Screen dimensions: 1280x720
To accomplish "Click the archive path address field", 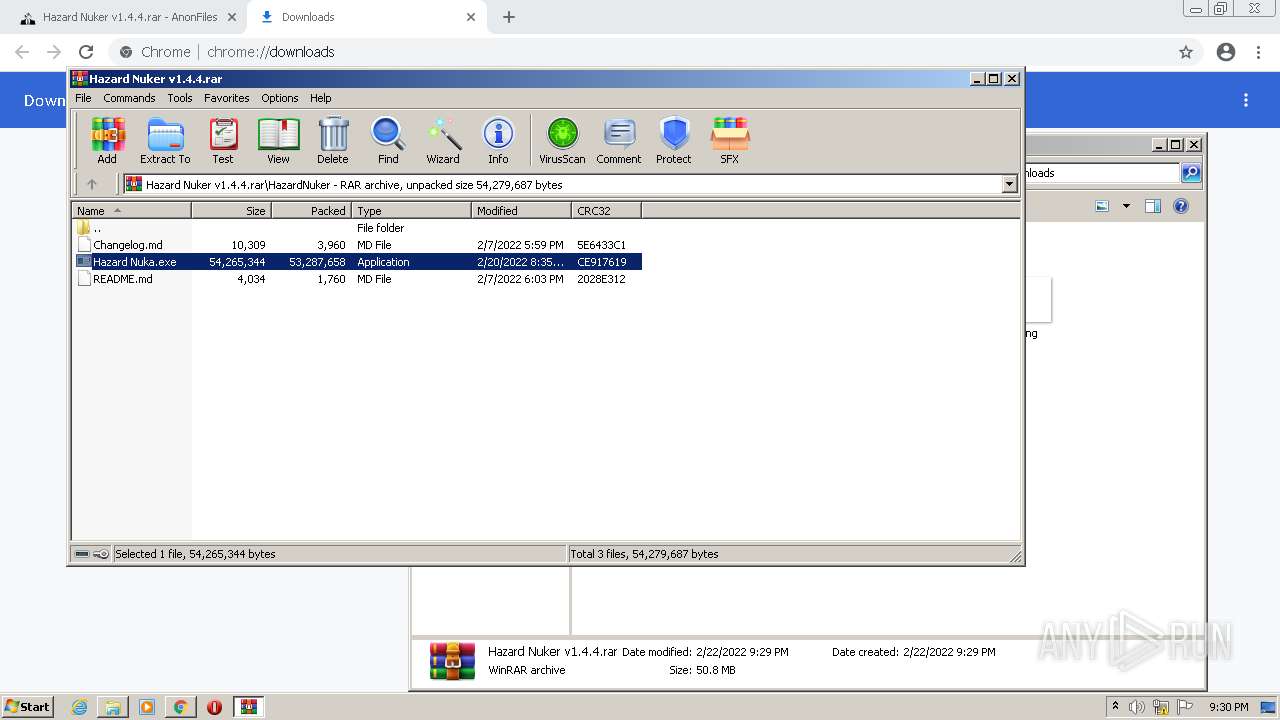I will pos(570,184).
